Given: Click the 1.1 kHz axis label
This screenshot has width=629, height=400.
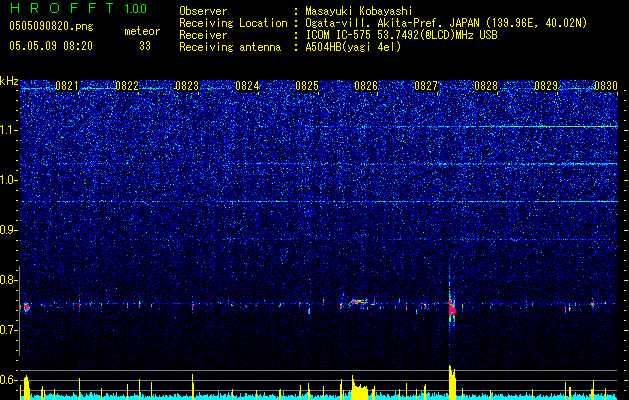Looking at the screenshot, I should tap(9, 130).
